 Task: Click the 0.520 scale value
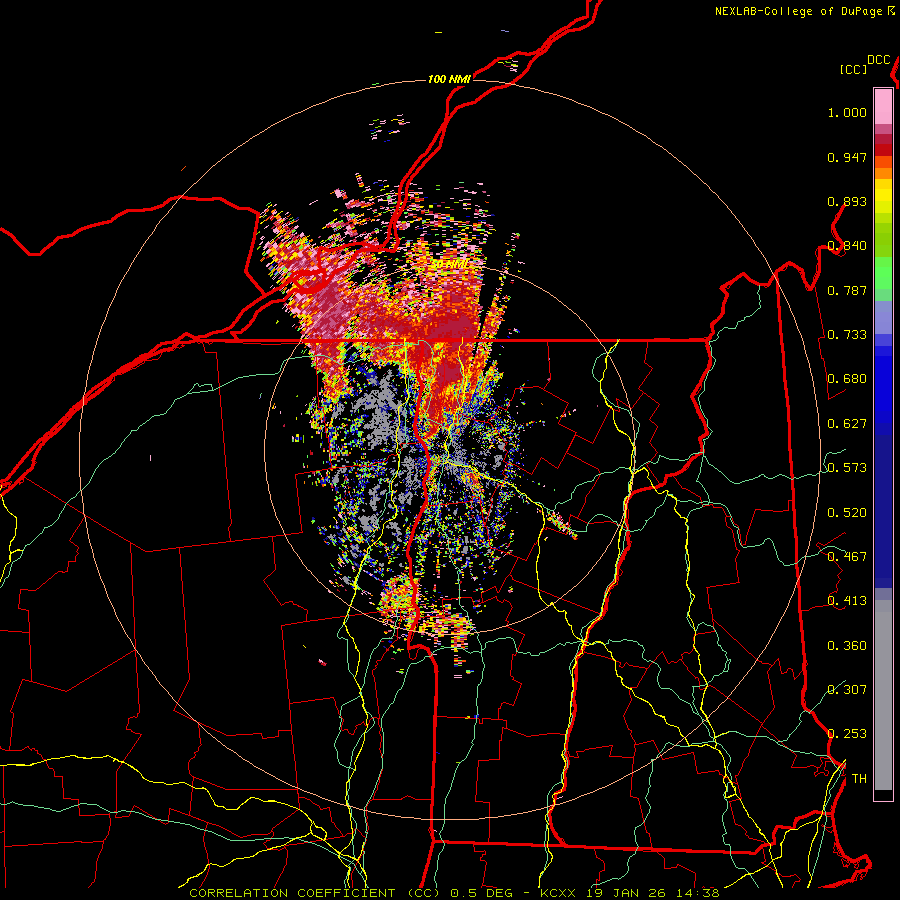[x=847, y=513]
